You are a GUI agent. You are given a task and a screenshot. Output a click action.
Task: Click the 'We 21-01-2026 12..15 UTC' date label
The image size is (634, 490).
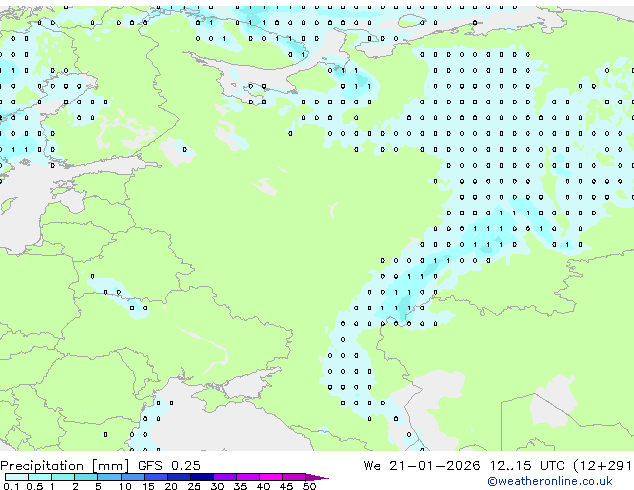[x=464, y=466]
